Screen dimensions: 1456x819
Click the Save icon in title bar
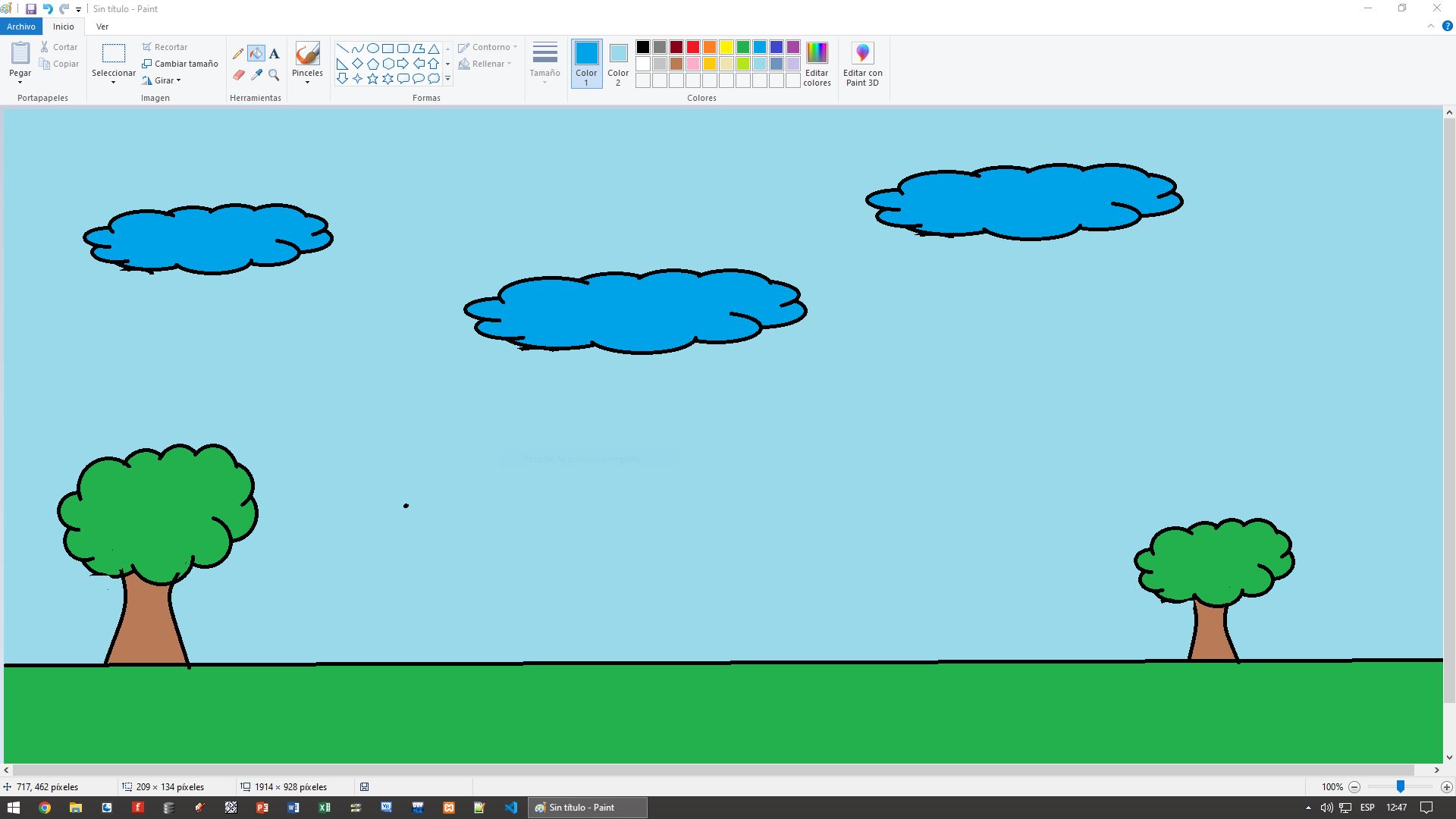31,9
